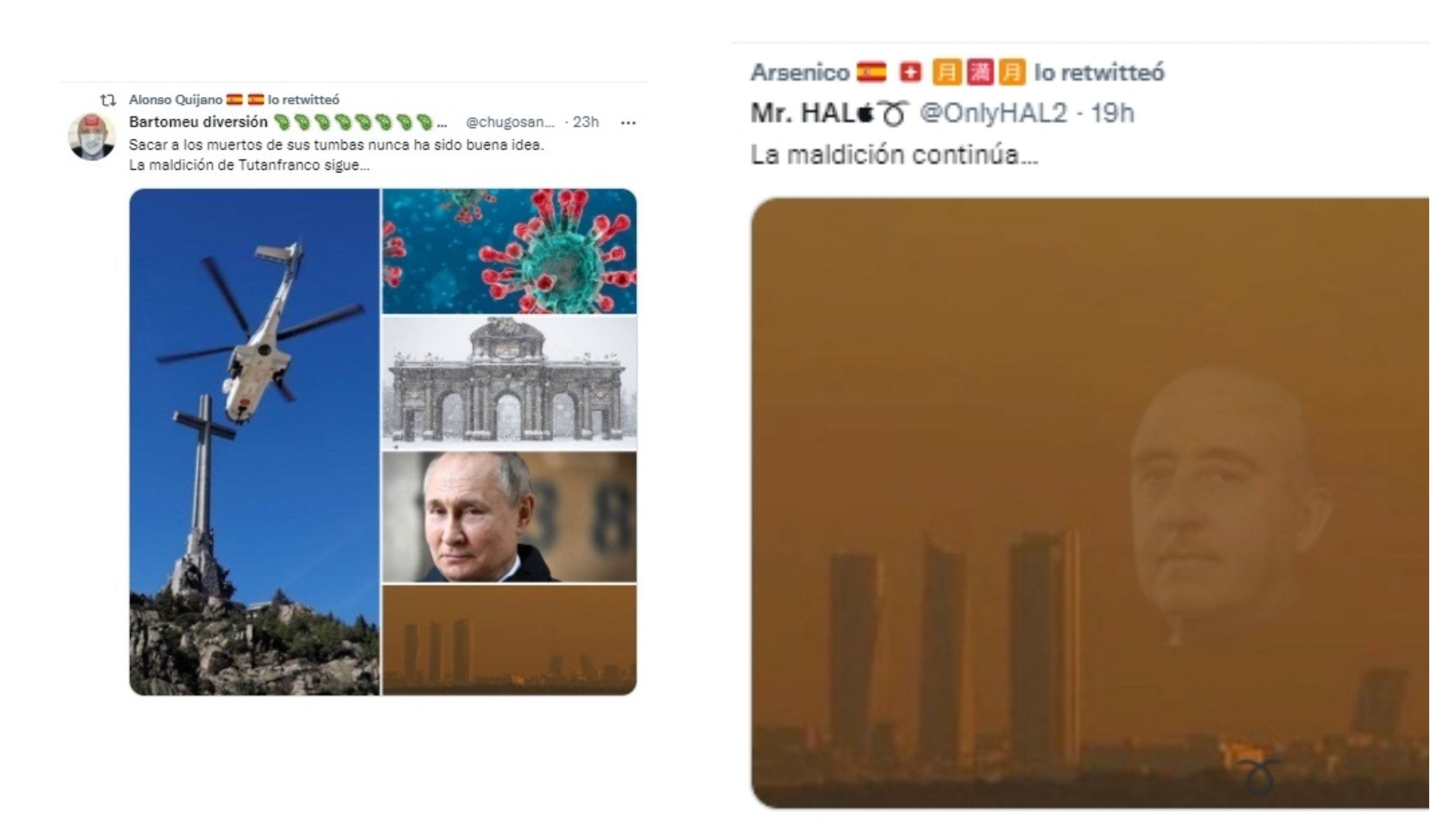Open the three-dot more options menu

coord(628,123)
